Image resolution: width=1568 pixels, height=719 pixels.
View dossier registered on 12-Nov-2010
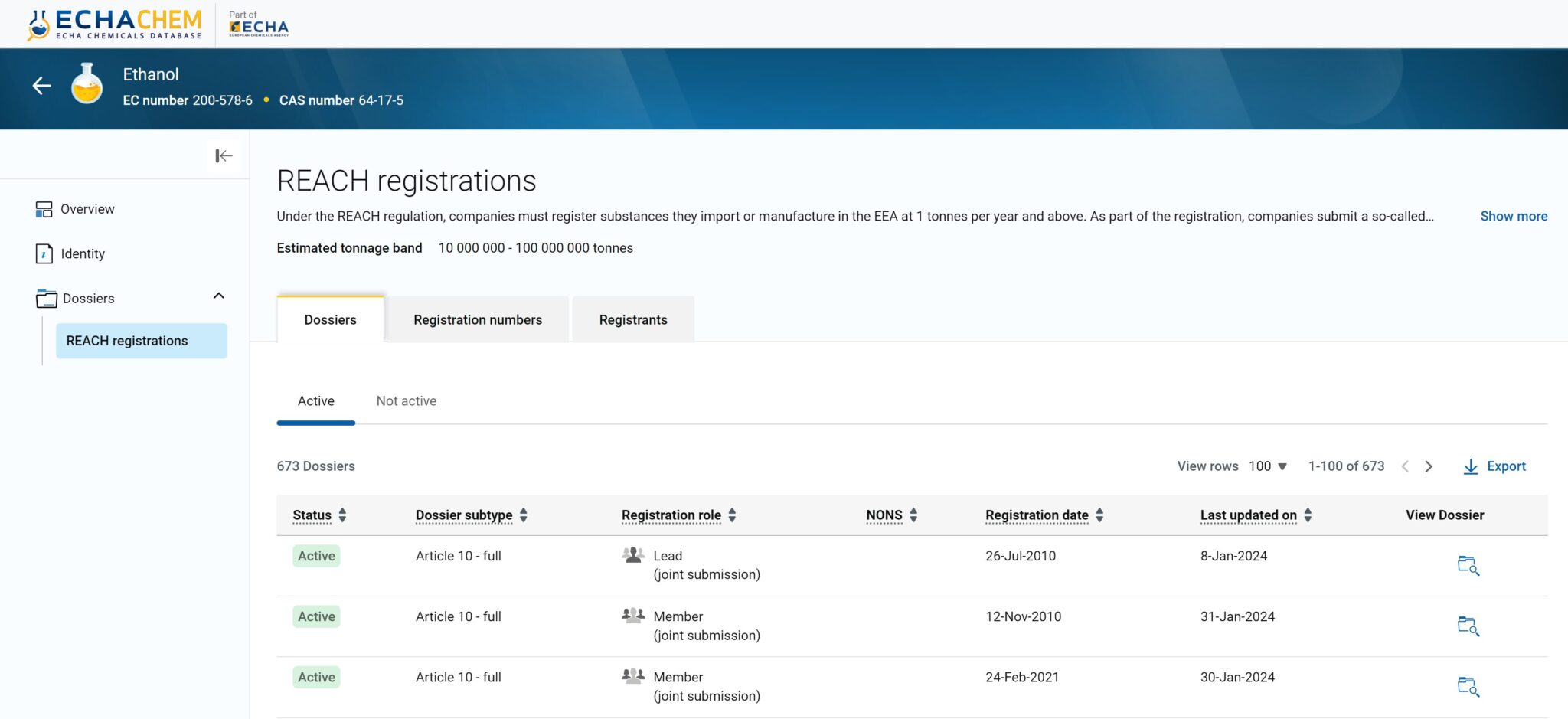(x=1468, y=626)
